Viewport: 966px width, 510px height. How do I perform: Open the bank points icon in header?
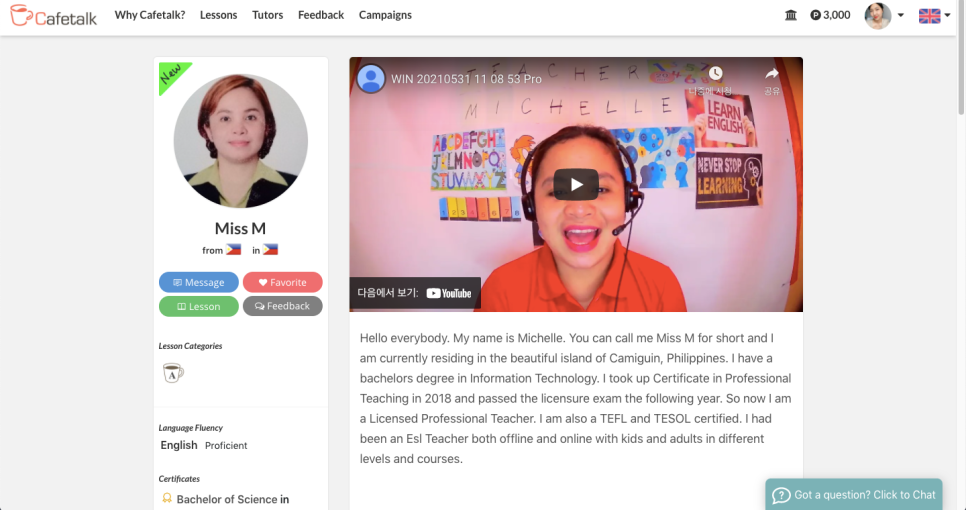click(x=791, y=15)
